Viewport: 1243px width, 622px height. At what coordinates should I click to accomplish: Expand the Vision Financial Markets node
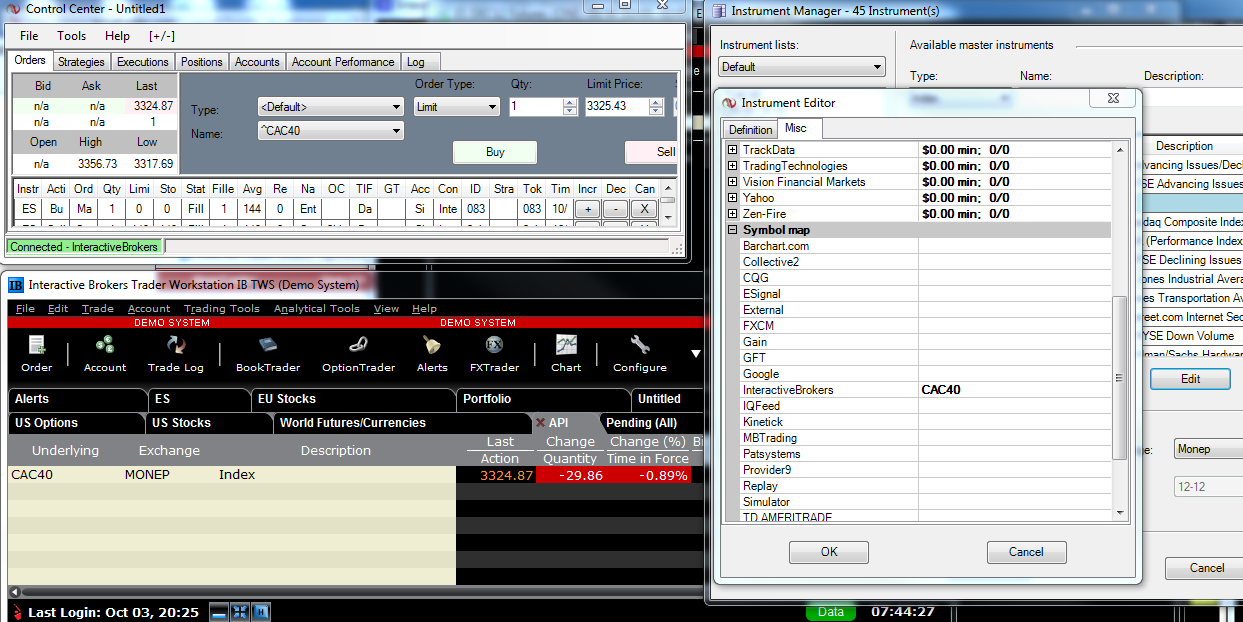[733, 182]
